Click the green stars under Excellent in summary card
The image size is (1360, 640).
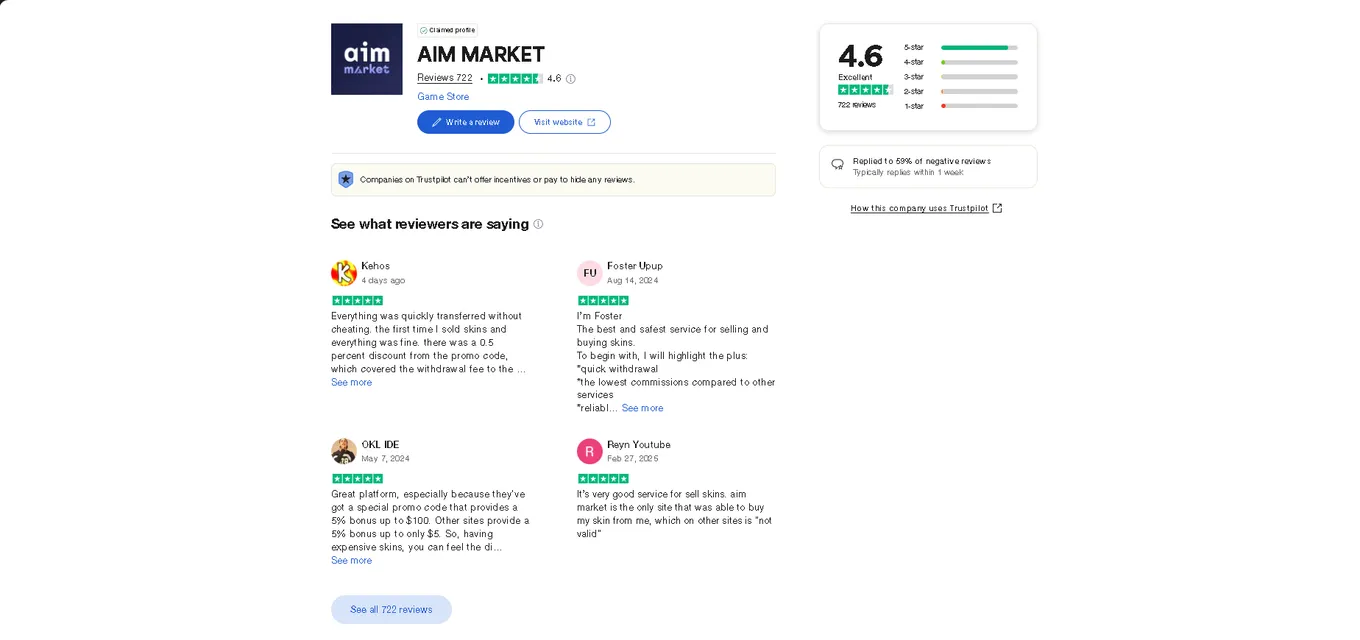(x=865, y=90)
